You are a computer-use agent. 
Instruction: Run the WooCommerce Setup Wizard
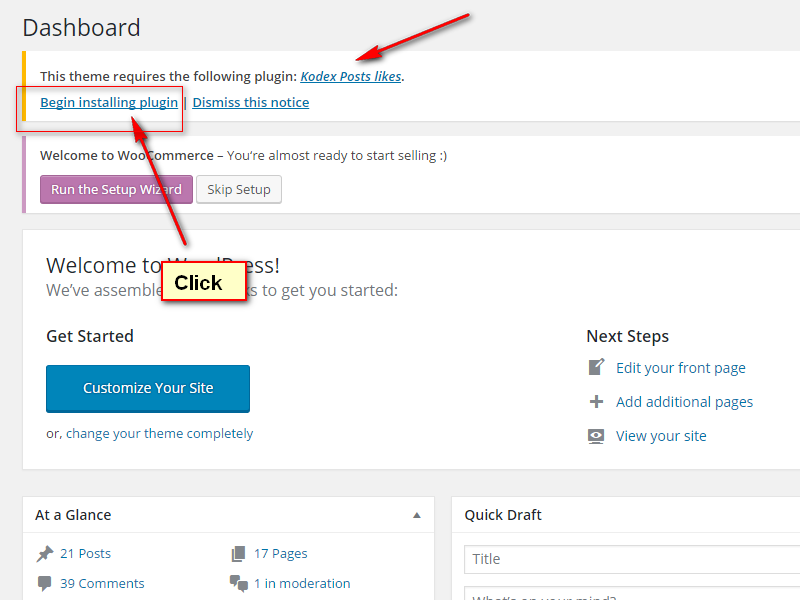point(116,189)
